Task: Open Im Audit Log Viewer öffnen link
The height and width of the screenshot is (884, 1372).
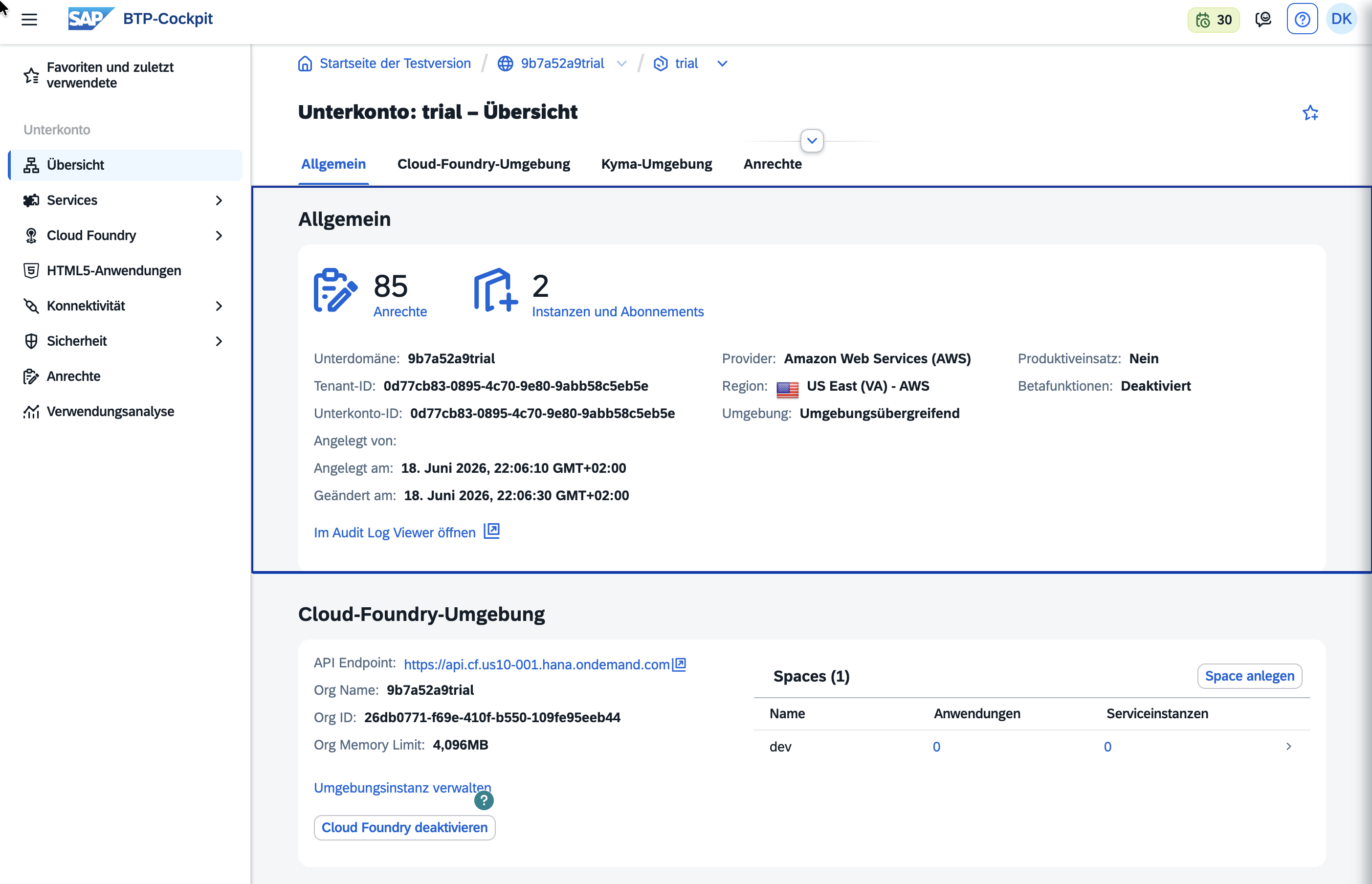Action: click(x=395, y=532)
